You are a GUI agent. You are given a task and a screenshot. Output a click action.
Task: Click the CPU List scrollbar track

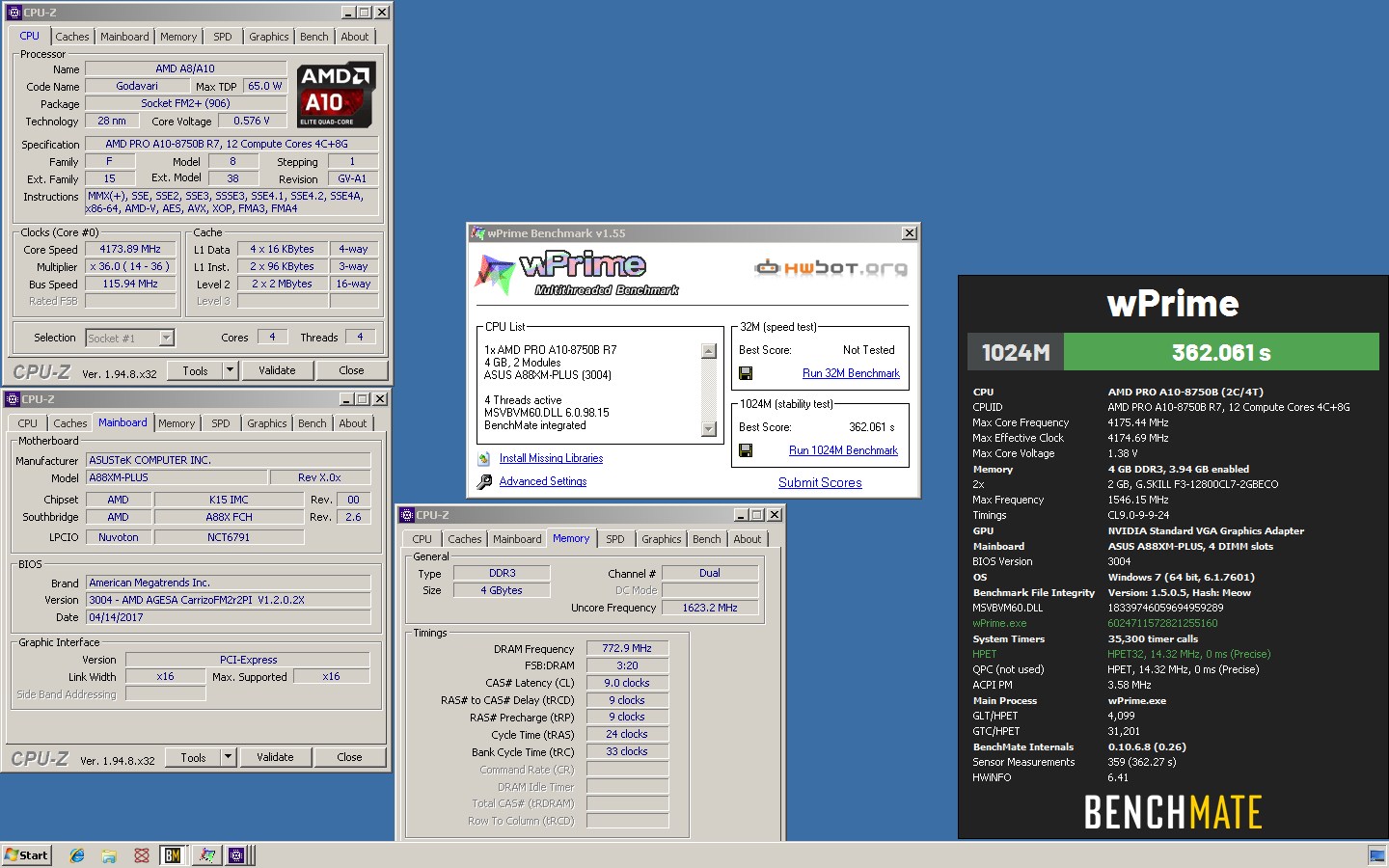click(x=709, y=391)
